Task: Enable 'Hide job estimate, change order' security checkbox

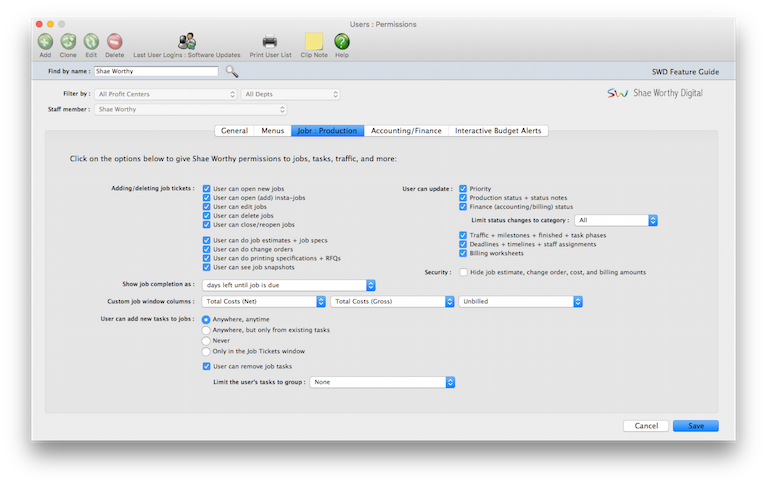Action: [x=463, y=272]
